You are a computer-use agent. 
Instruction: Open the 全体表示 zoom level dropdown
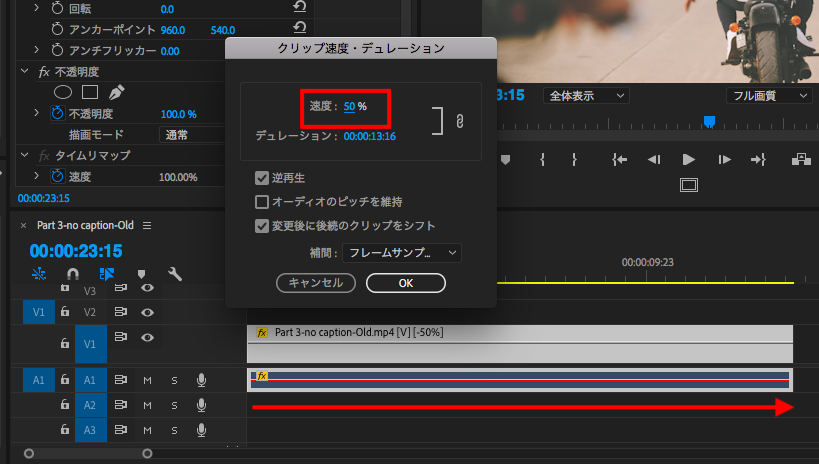pyautogui.click(x=585, y=96)
